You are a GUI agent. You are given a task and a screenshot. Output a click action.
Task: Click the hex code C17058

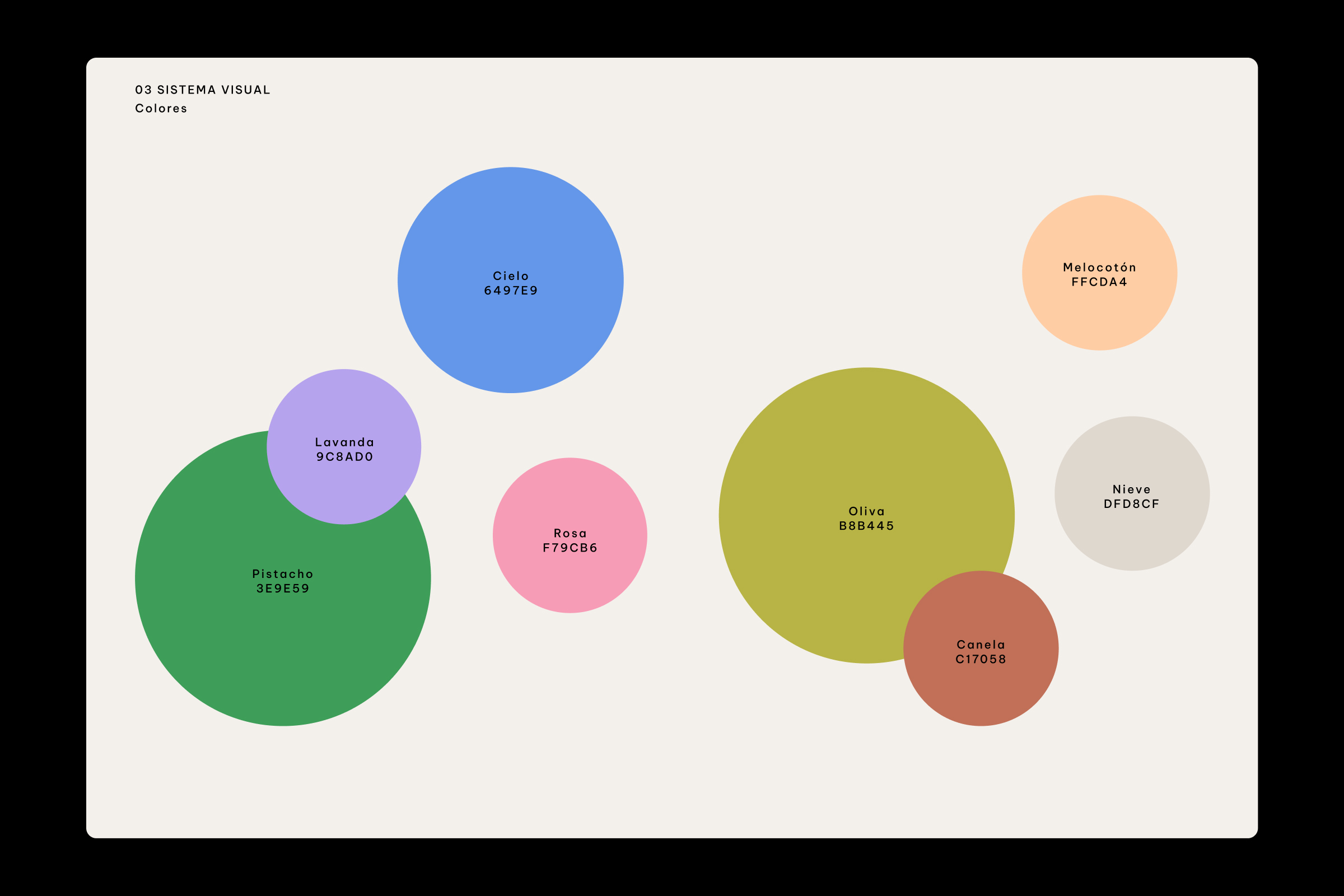point(981,659)
